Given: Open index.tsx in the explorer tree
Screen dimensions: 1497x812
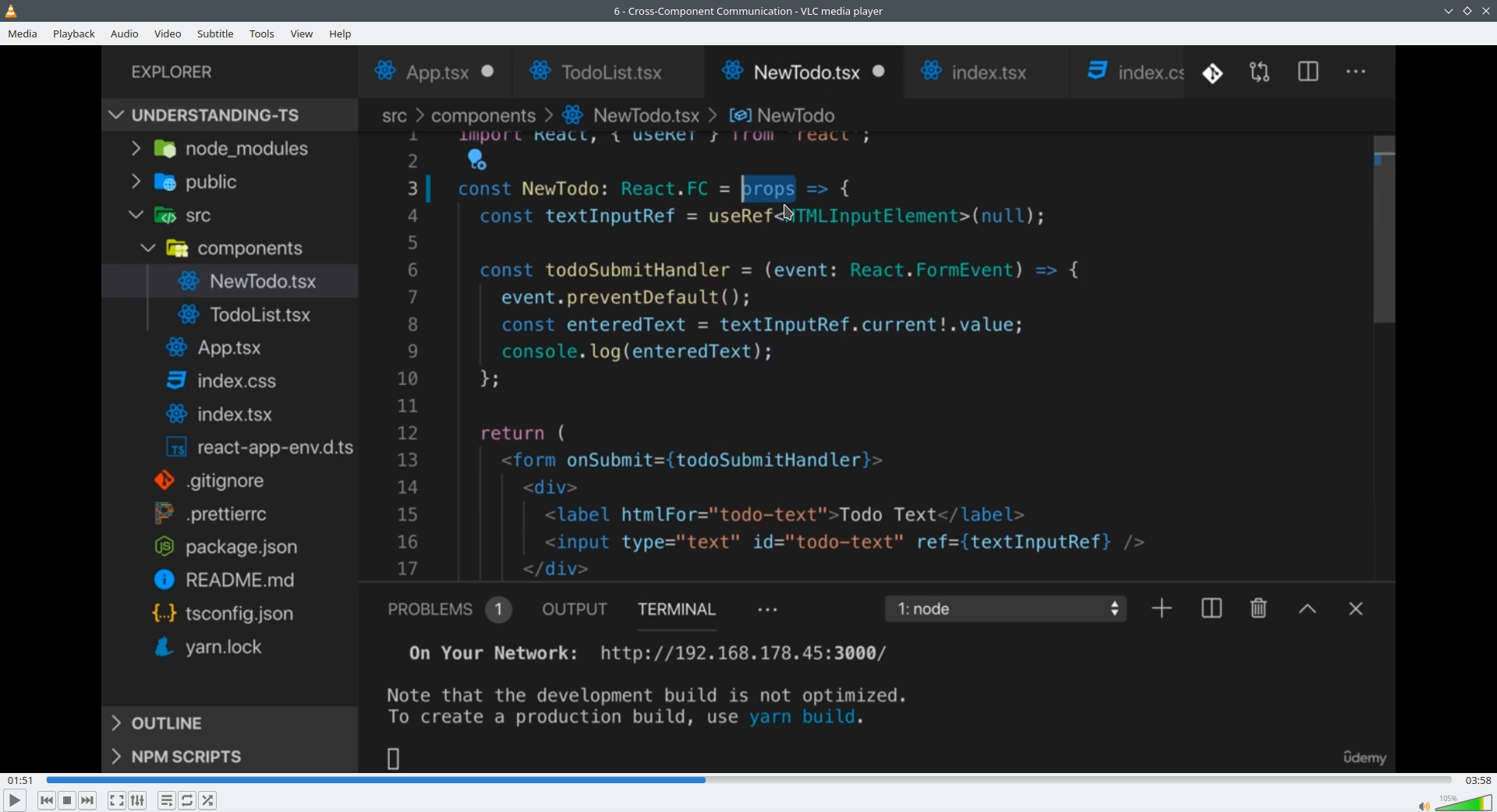Looking at the screenshot, I should 229,415.
